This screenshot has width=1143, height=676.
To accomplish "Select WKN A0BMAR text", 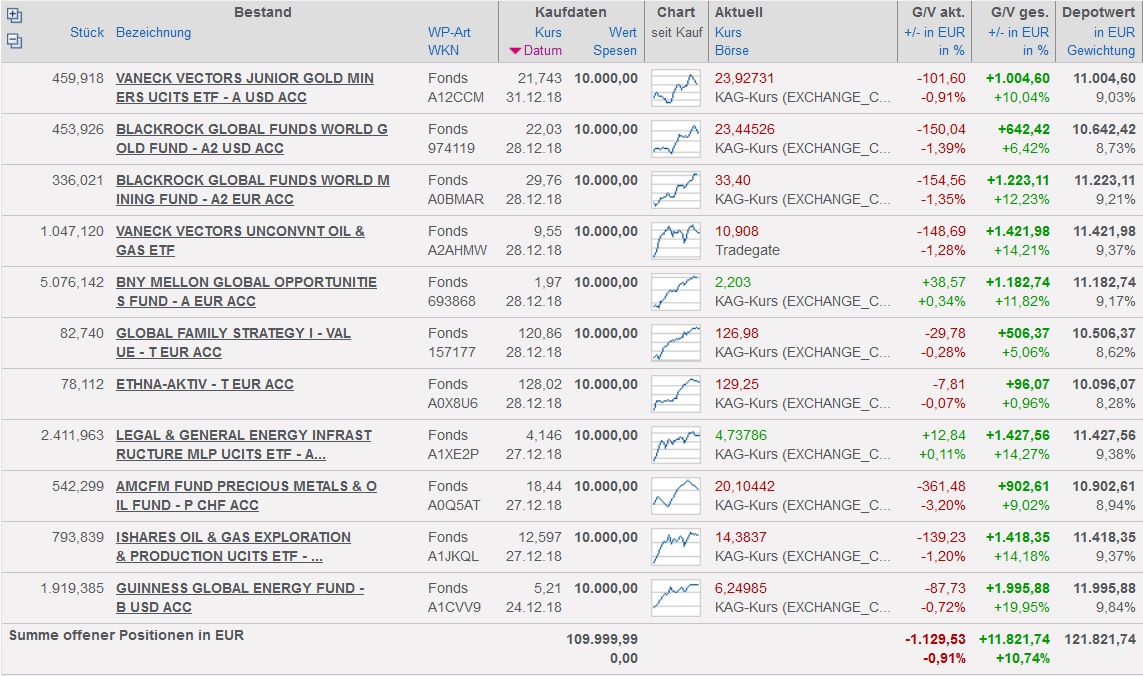I will coord(456,199).
